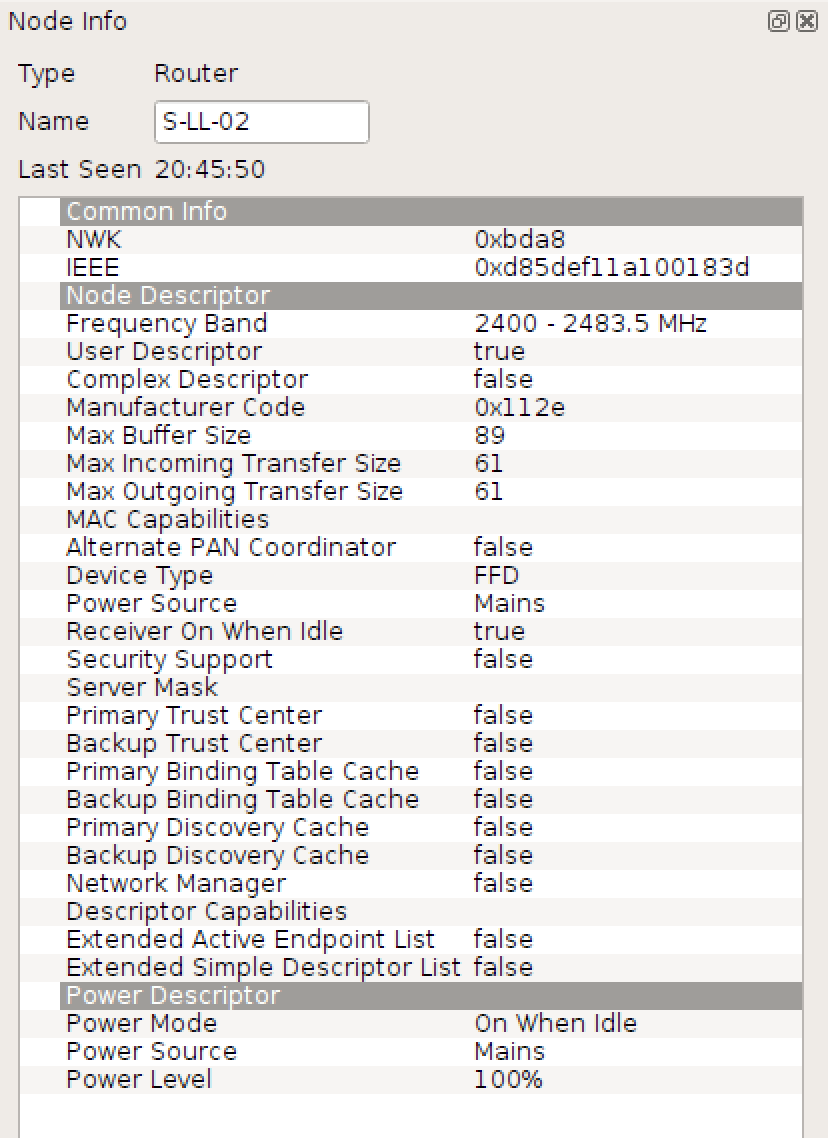Expand the MAC Capabilities entry
Viewport: 828px width, 1138px height.
166,519
